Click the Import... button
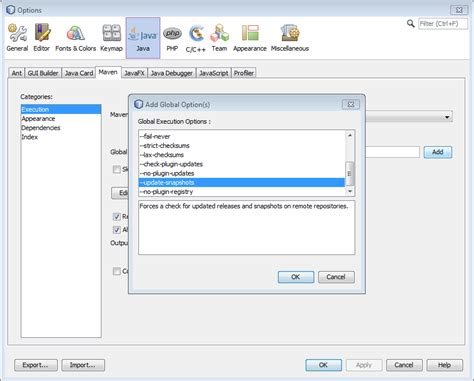 (83, 365)
